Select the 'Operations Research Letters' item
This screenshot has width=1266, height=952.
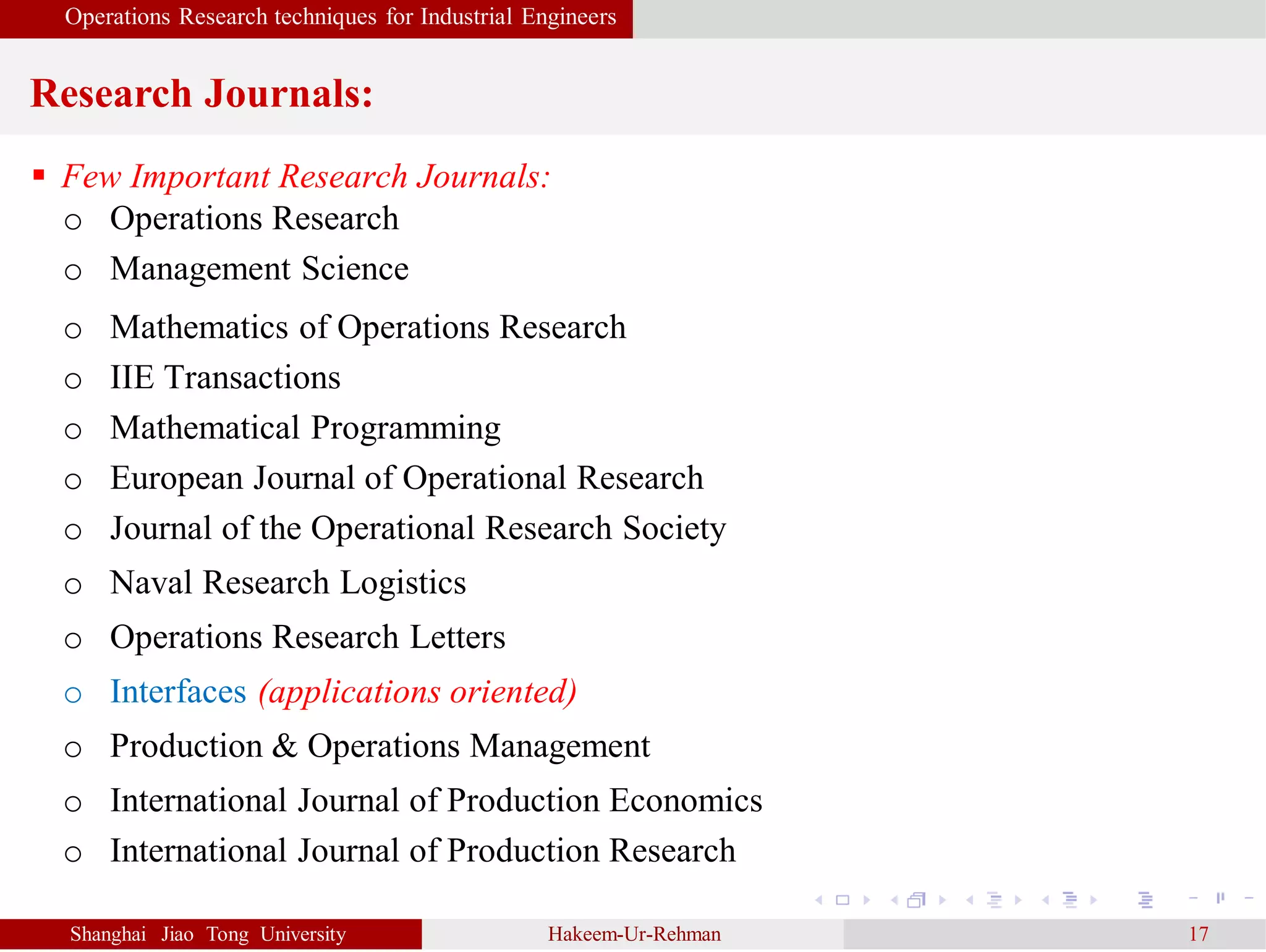pos(308,637)
